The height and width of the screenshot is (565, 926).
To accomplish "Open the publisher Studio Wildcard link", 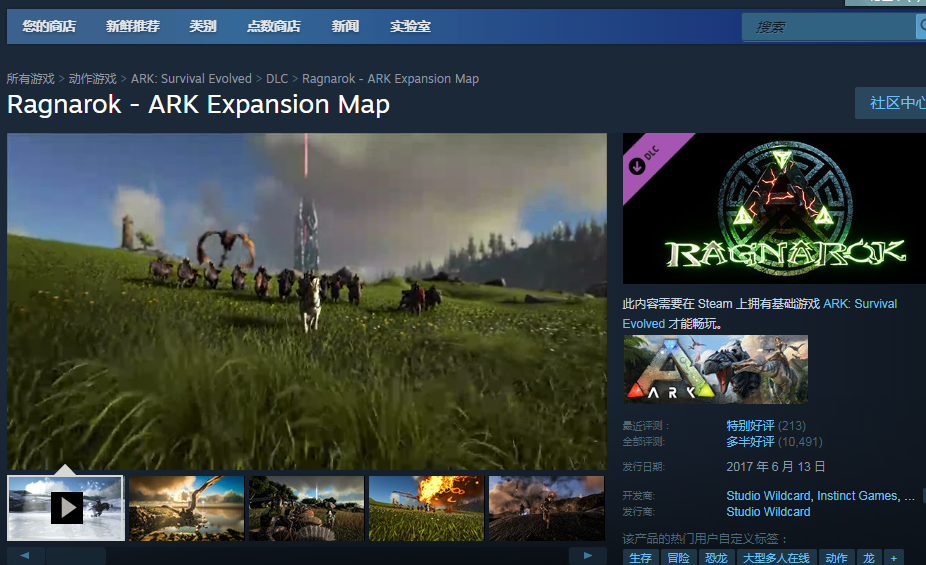I will pos(768,512).
